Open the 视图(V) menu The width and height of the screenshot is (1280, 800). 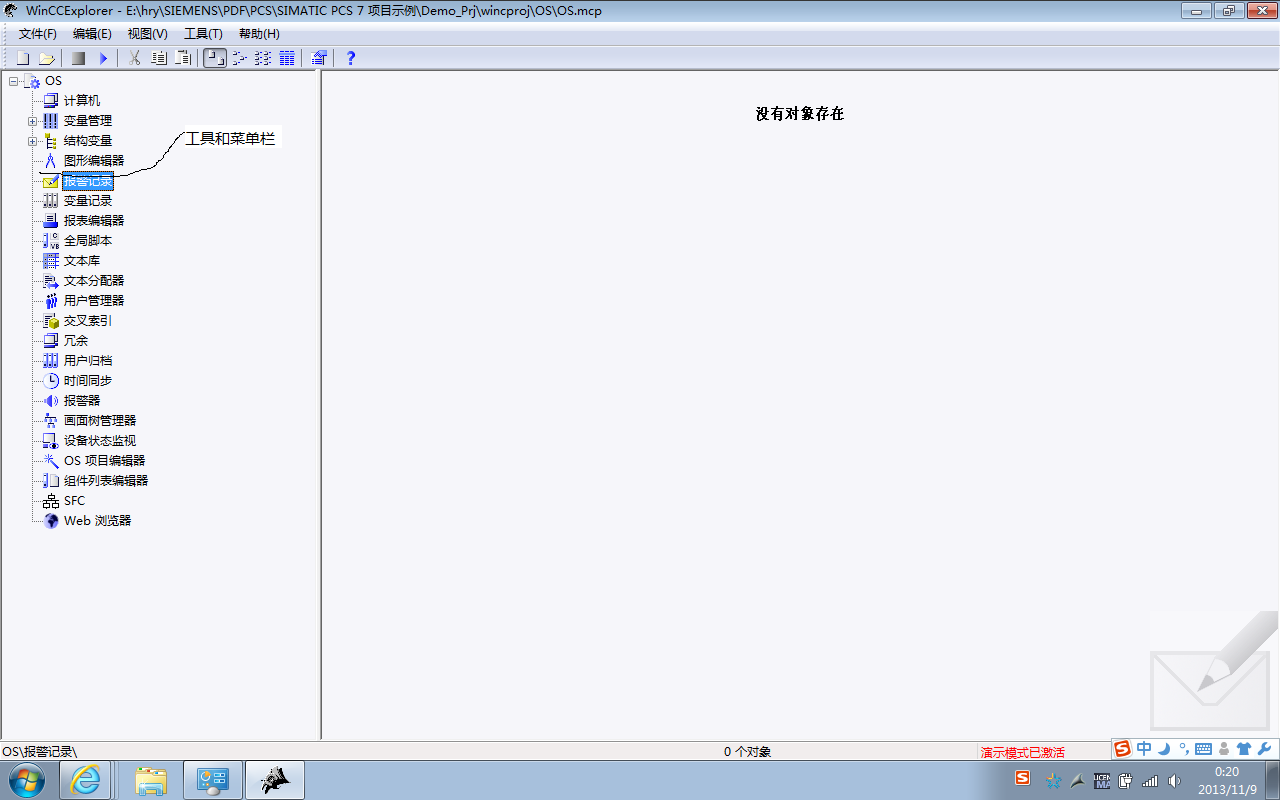[x=147, y=34]
